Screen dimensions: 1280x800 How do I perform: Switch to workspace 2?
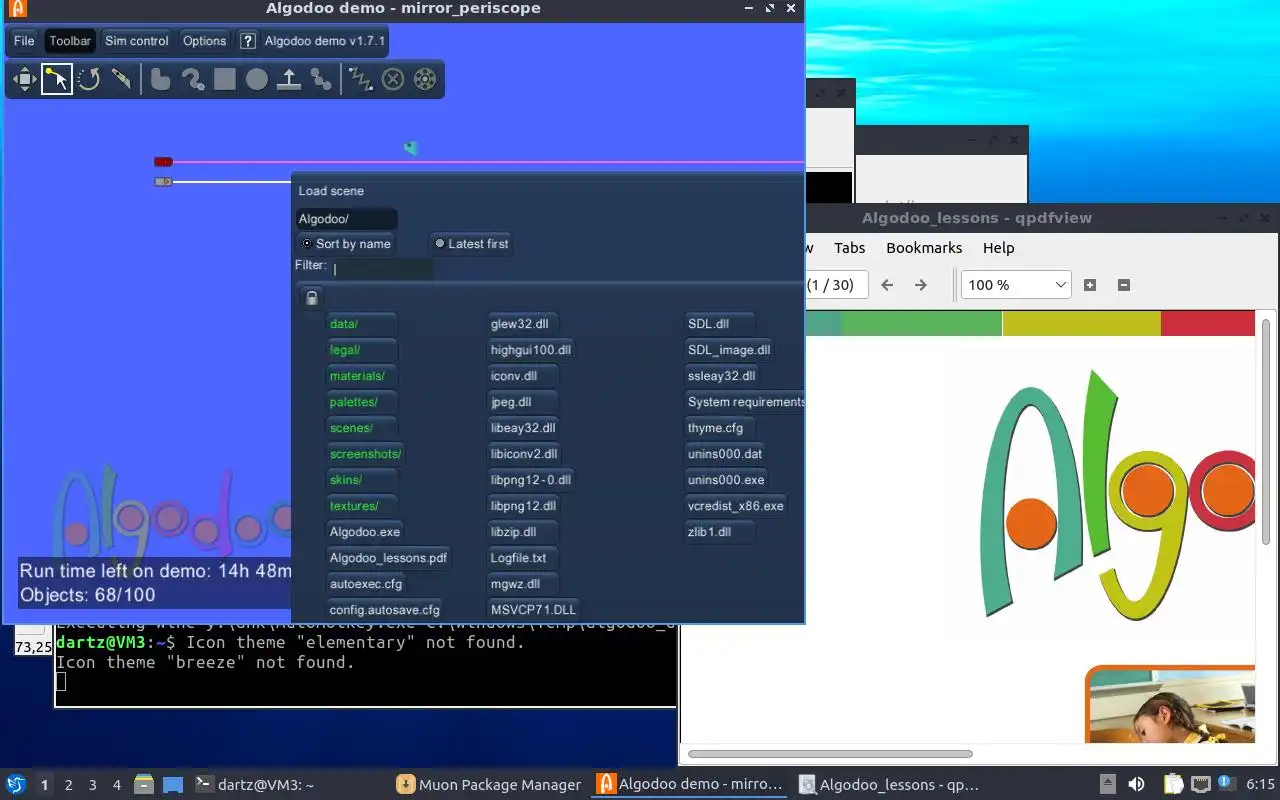[69, 785]
